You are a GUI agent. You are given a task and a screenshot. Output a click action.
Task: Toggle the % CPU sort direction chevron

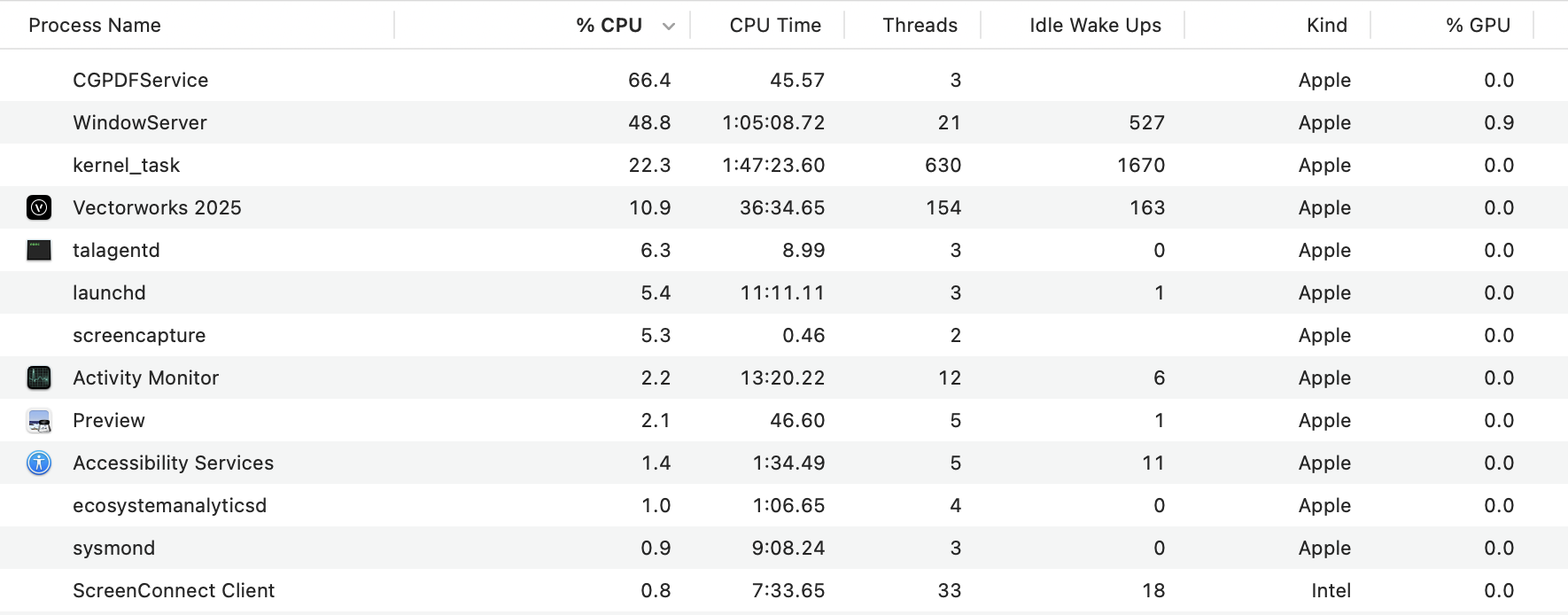[669, 26]
